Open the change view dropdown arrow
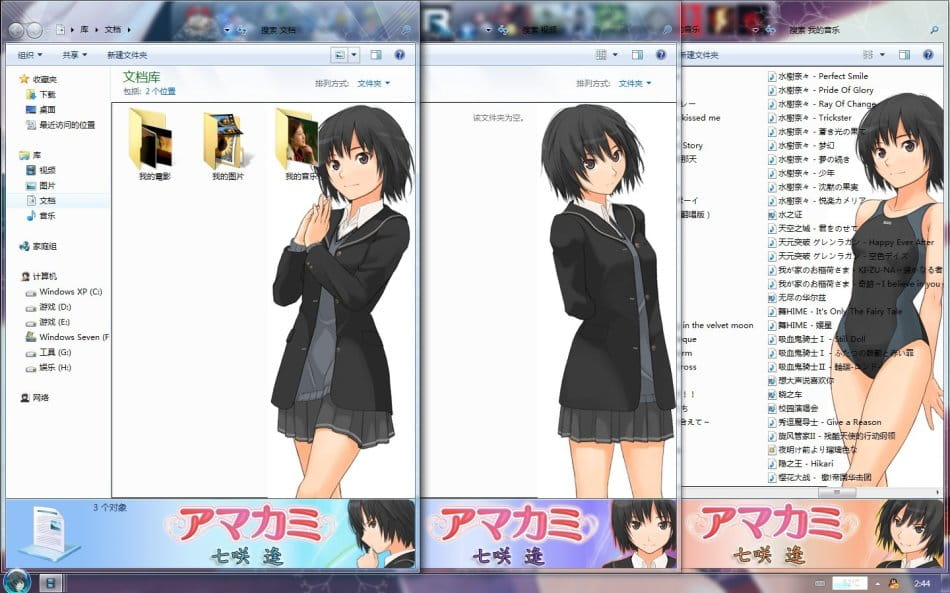This screenshot has height=593, width=950. (x=354, y=54)
